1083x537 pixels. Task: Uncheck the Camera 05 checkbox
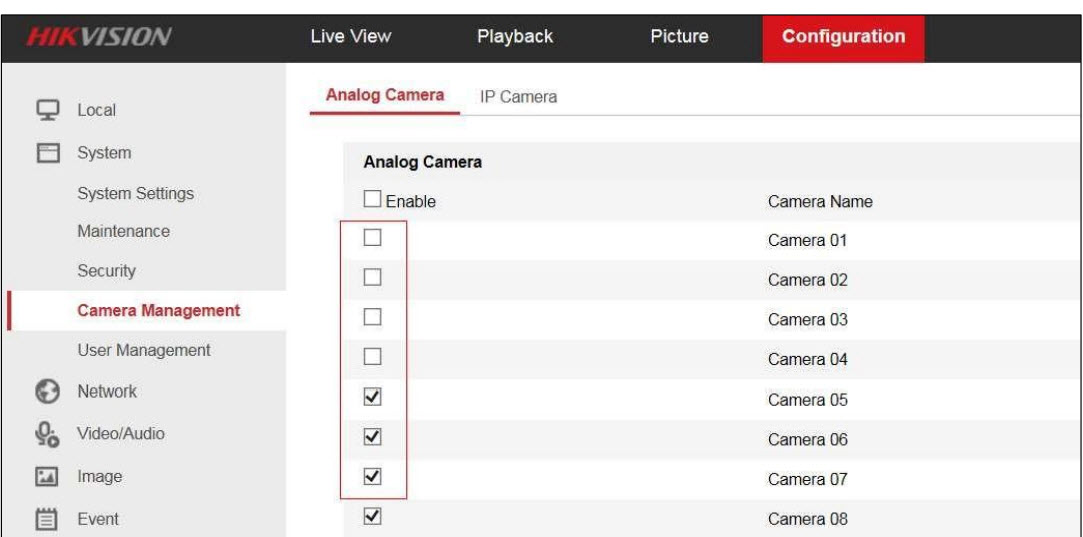pos(372,398)
